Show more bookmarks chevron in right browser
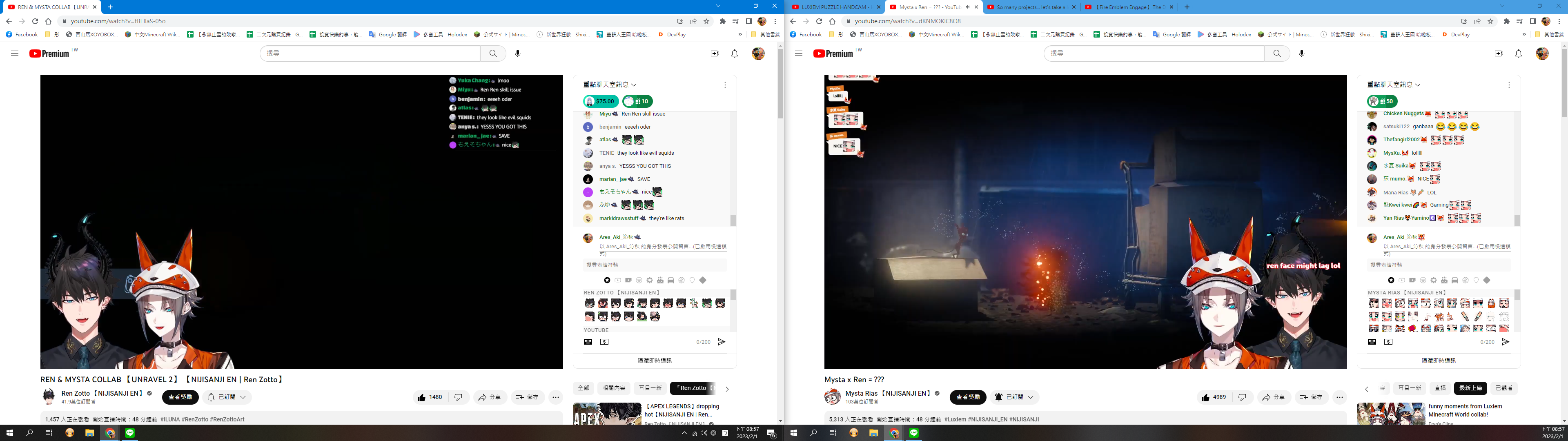This screenshot has width=1568, height=441. point(1524,35)
